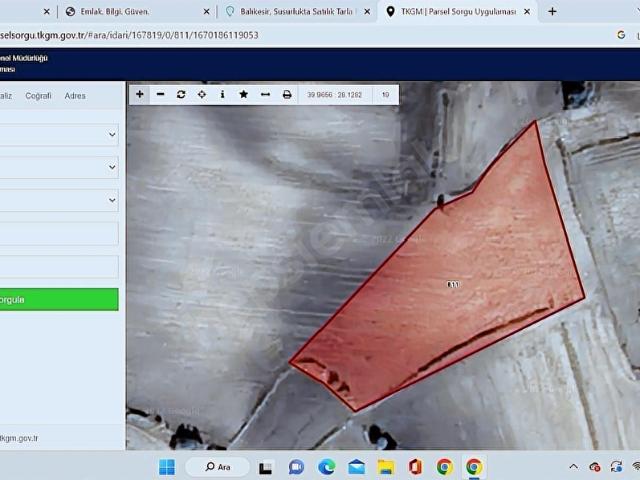640x480 pixels.
Task: Switch to the Coğrafi tab
Action: [38, 96]
